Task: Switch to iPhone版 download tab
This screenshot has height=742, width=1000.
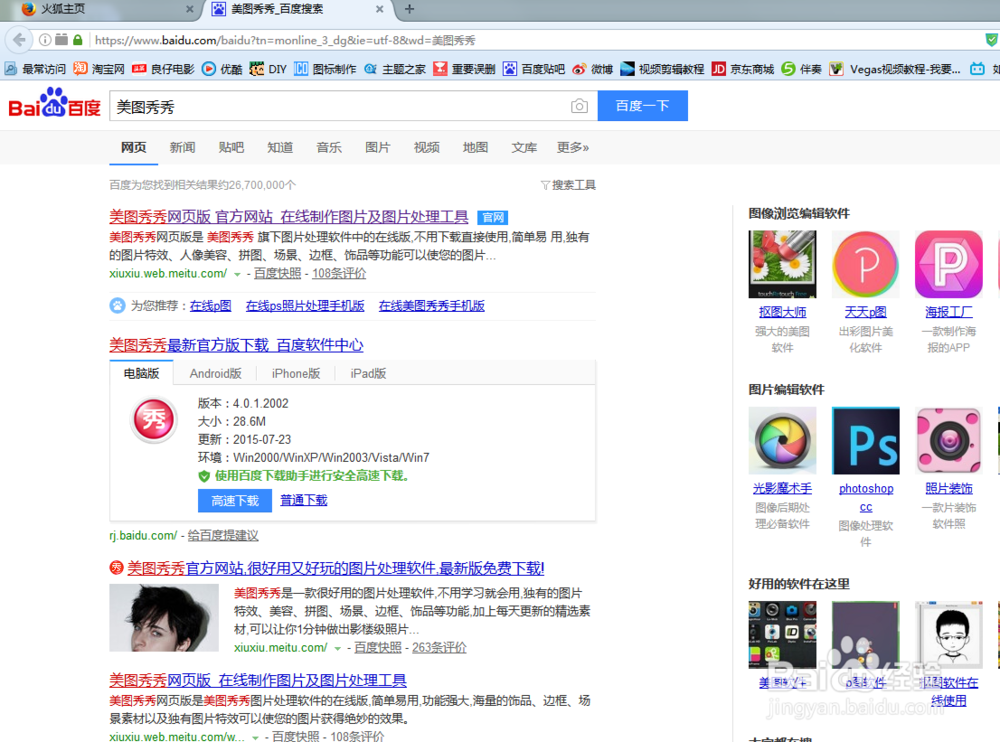Action: [296, 373]
